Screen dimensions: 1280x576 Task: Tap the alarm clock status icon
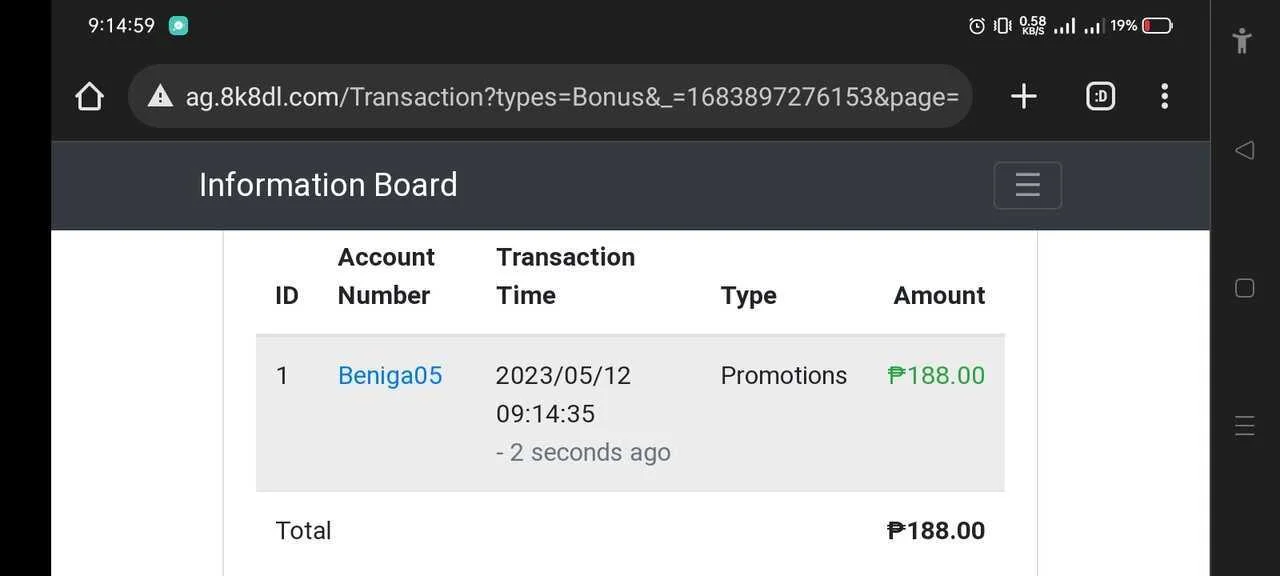click(977, 26)
